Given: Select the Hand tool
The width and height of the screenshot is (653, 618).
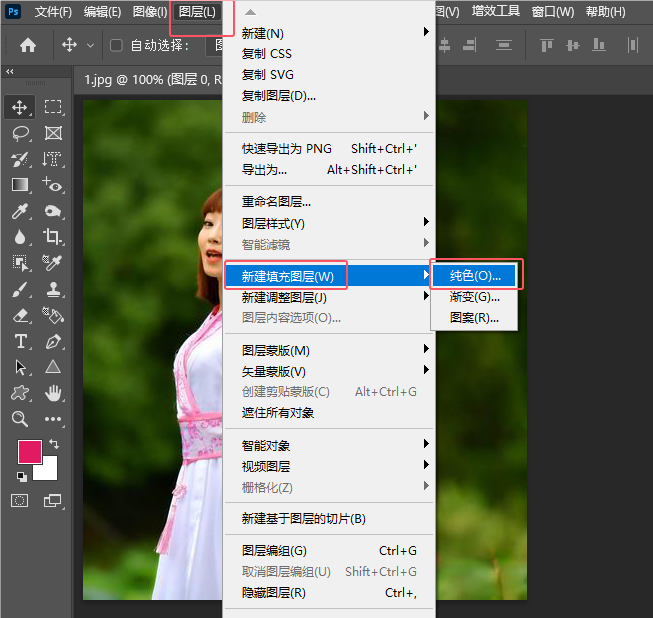Looking at the screenshot, I should 53,393.
